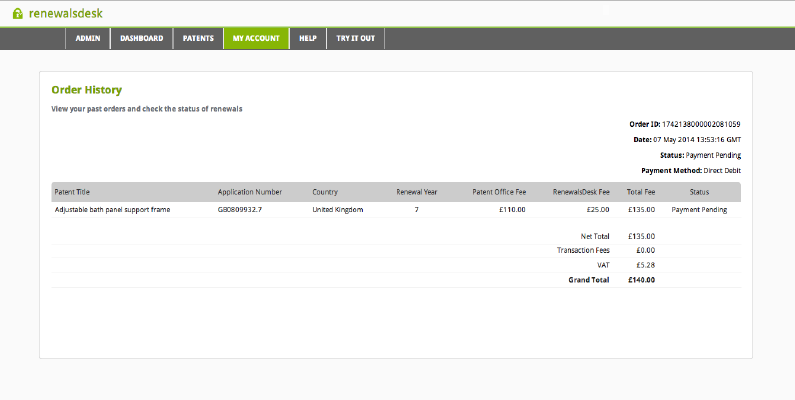Click the £135.00 total fee in patent row

641,209
